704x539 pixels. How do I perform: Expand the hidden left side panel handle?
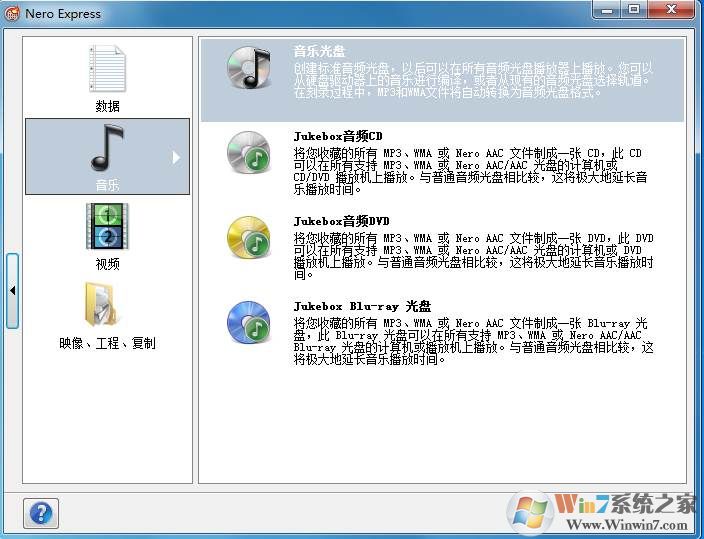click(x=12, y=290)
